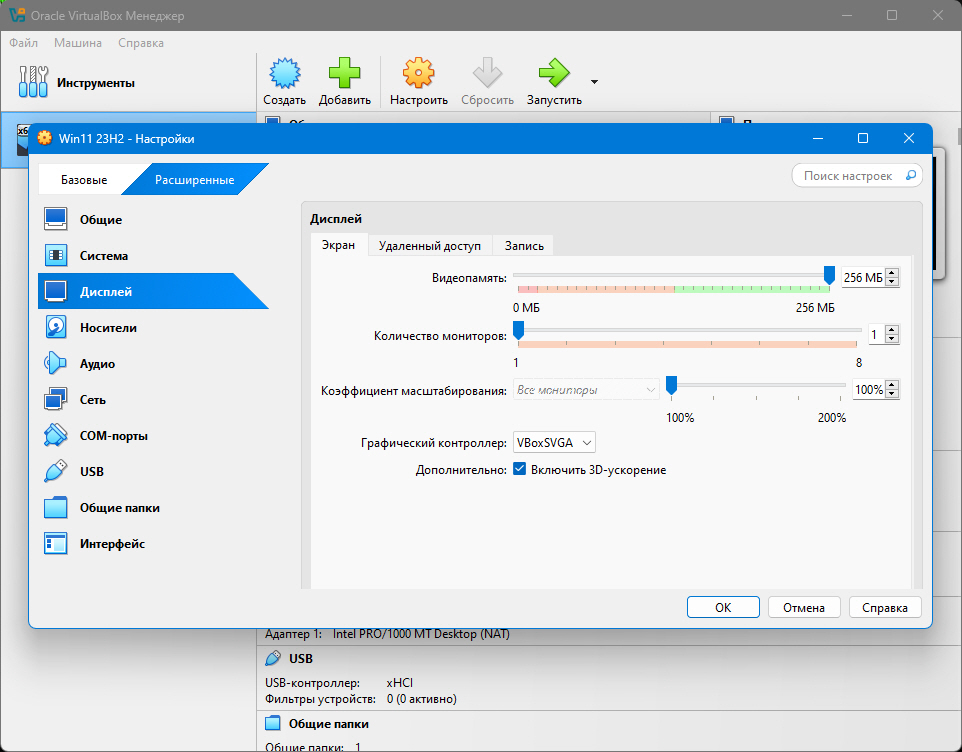Click the USB section icon in the manager details
The image size is (962, 752).
(x=272, y=658)
